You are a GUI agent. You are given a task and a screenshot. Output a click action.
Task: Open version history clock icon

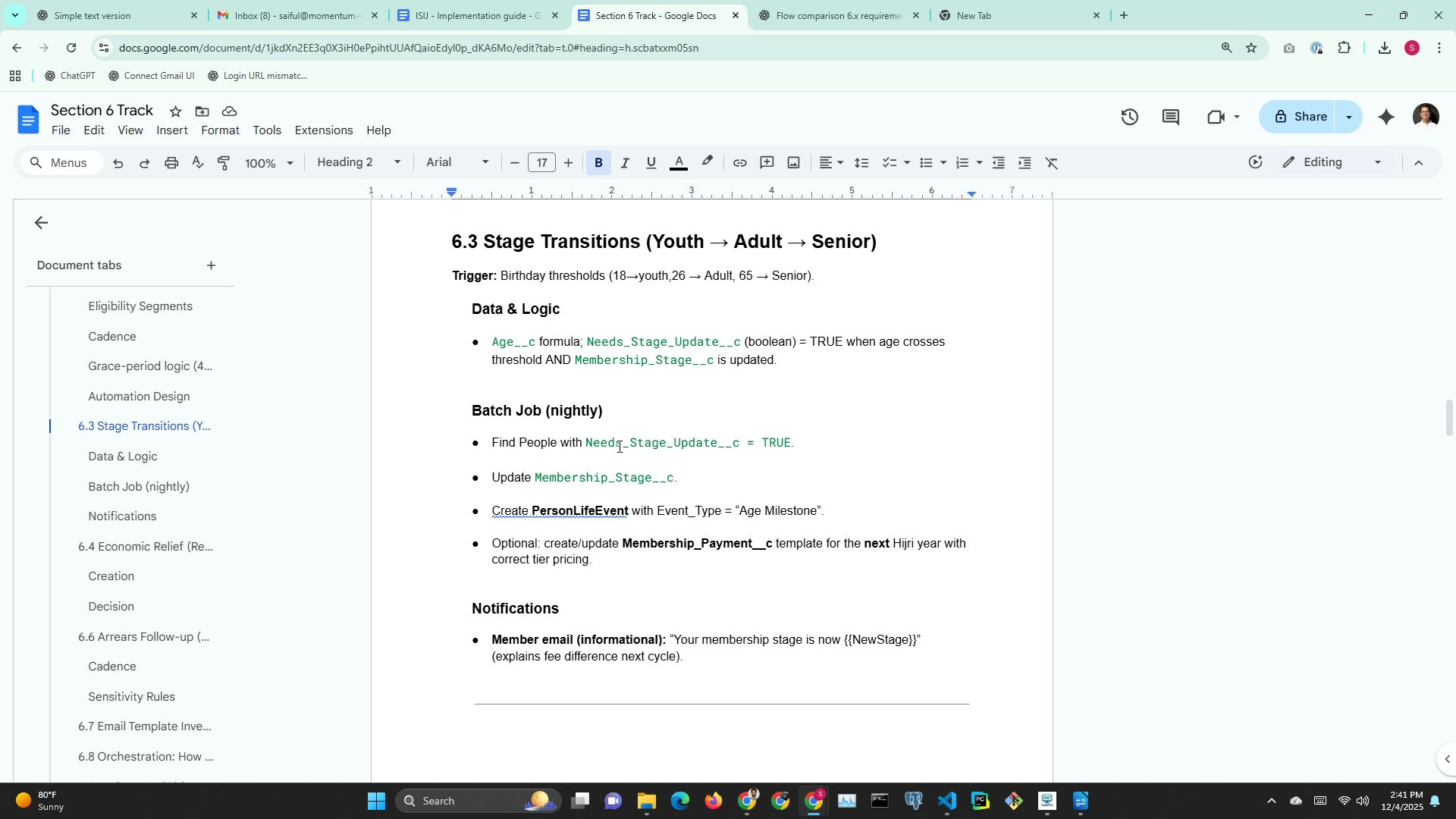(1129, 117)
